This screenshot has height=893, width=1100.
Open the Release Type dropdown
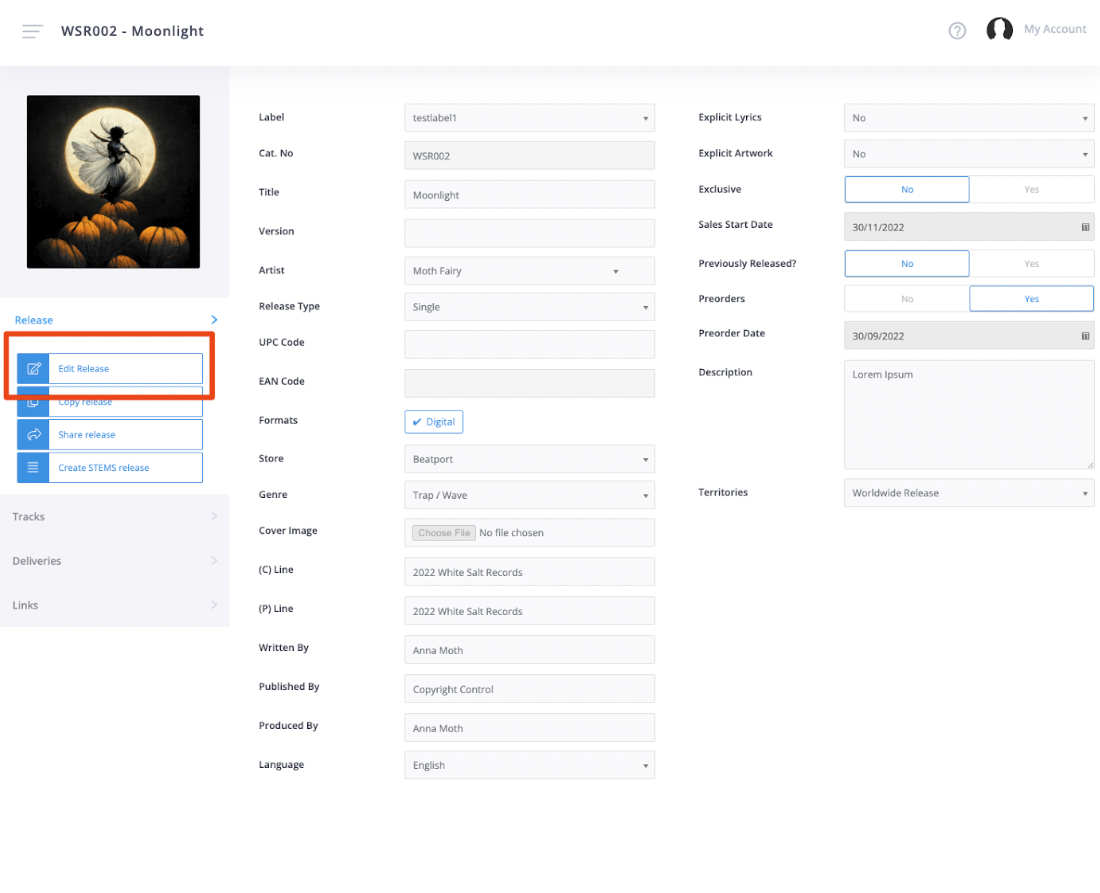530,307
